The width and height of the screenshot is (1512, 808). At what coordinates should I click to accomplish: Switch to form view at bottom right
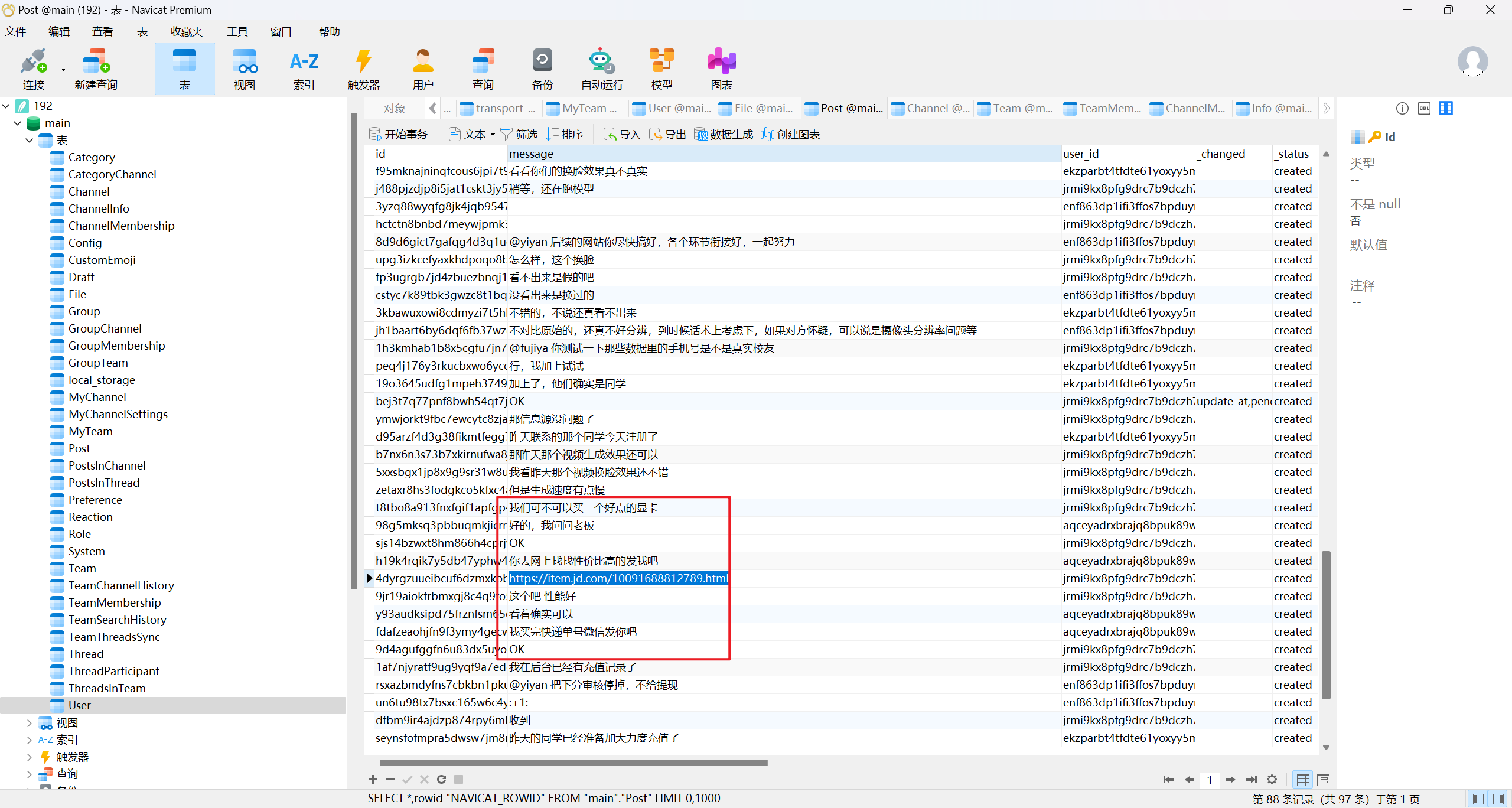pos(1323,780)
